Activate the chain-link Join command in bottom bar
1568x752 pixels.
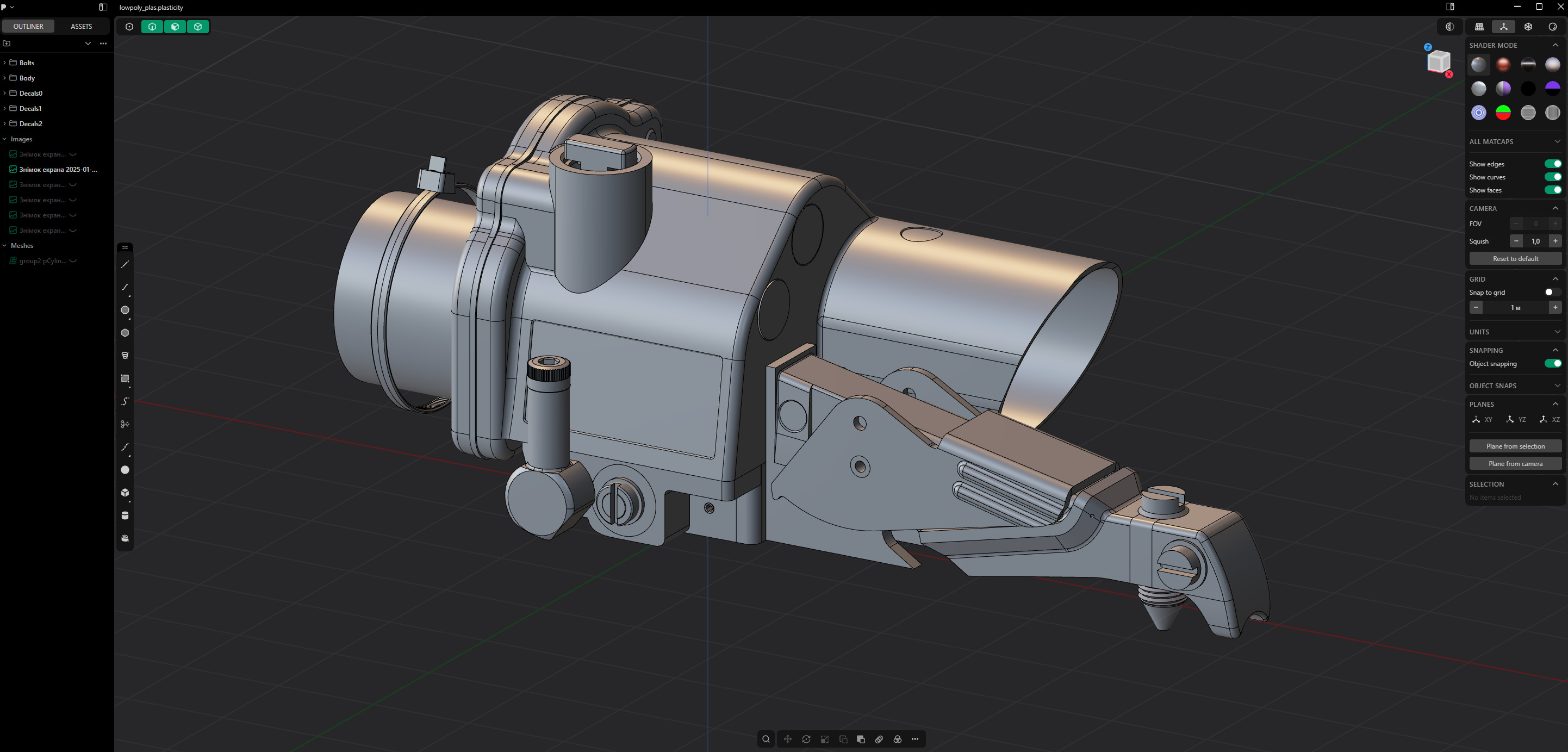[x=879, y=739]
